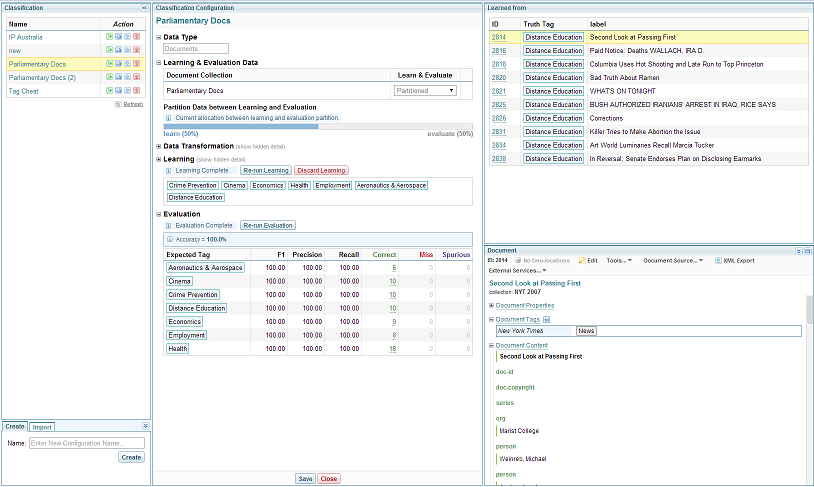The width and height of the screenshot is (814, 487).
Task: Click the red delete icon for Tag Cheat
Action: pos(135,90)
